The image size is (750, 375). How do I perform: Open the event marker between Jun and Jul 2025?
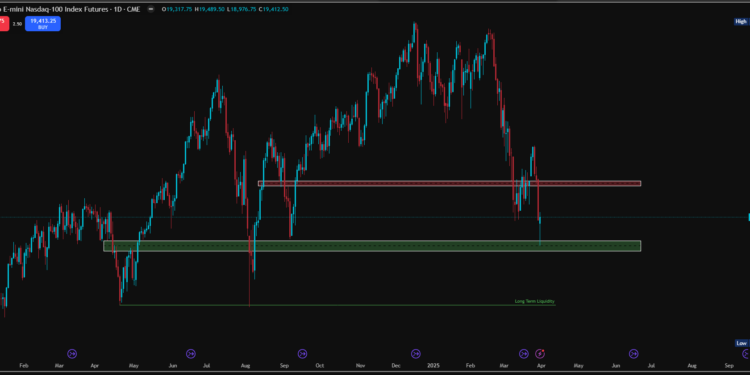tap(633, 354)
